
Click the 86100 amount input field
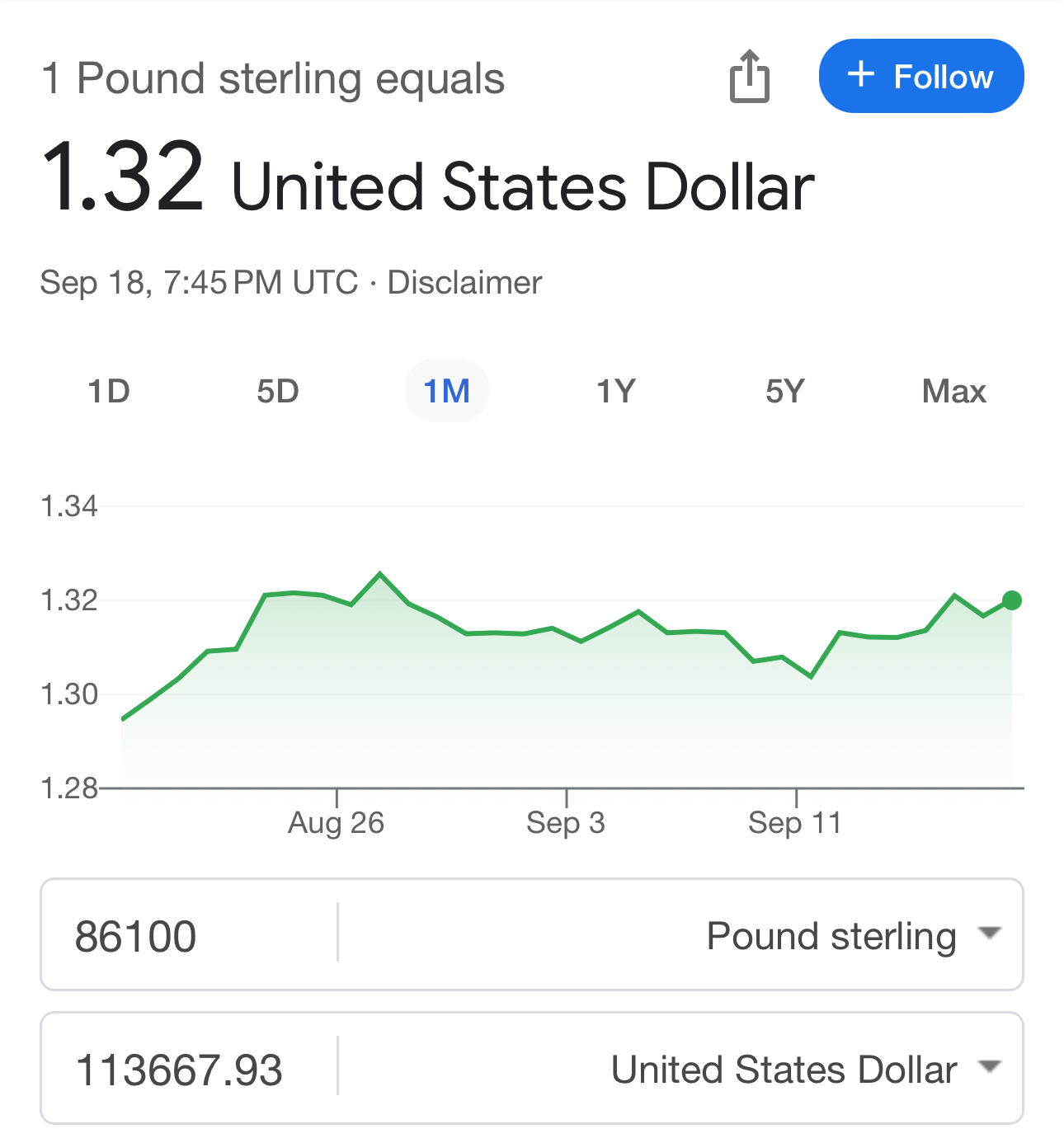(190, 936)
